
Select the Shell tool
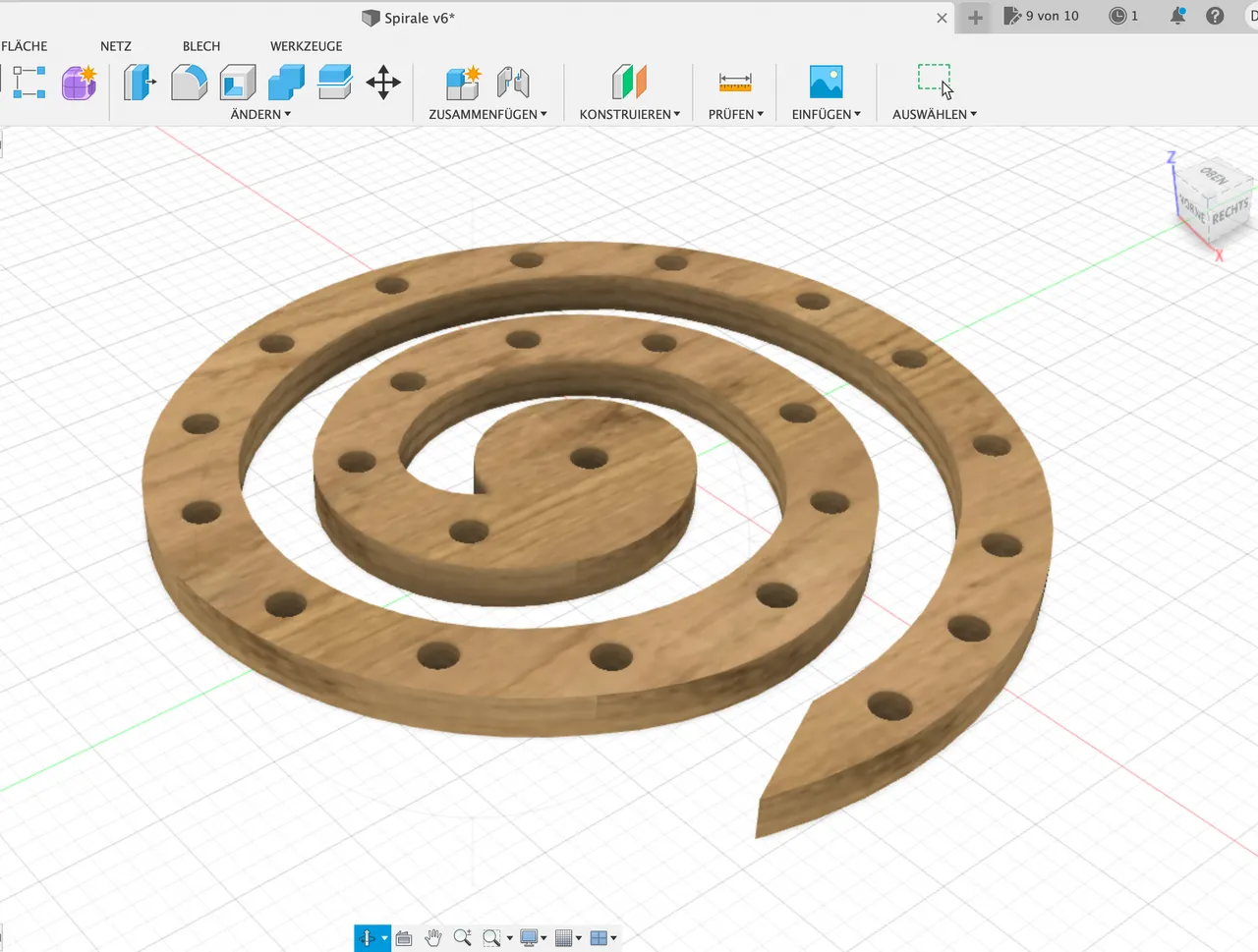coord(237,83)
